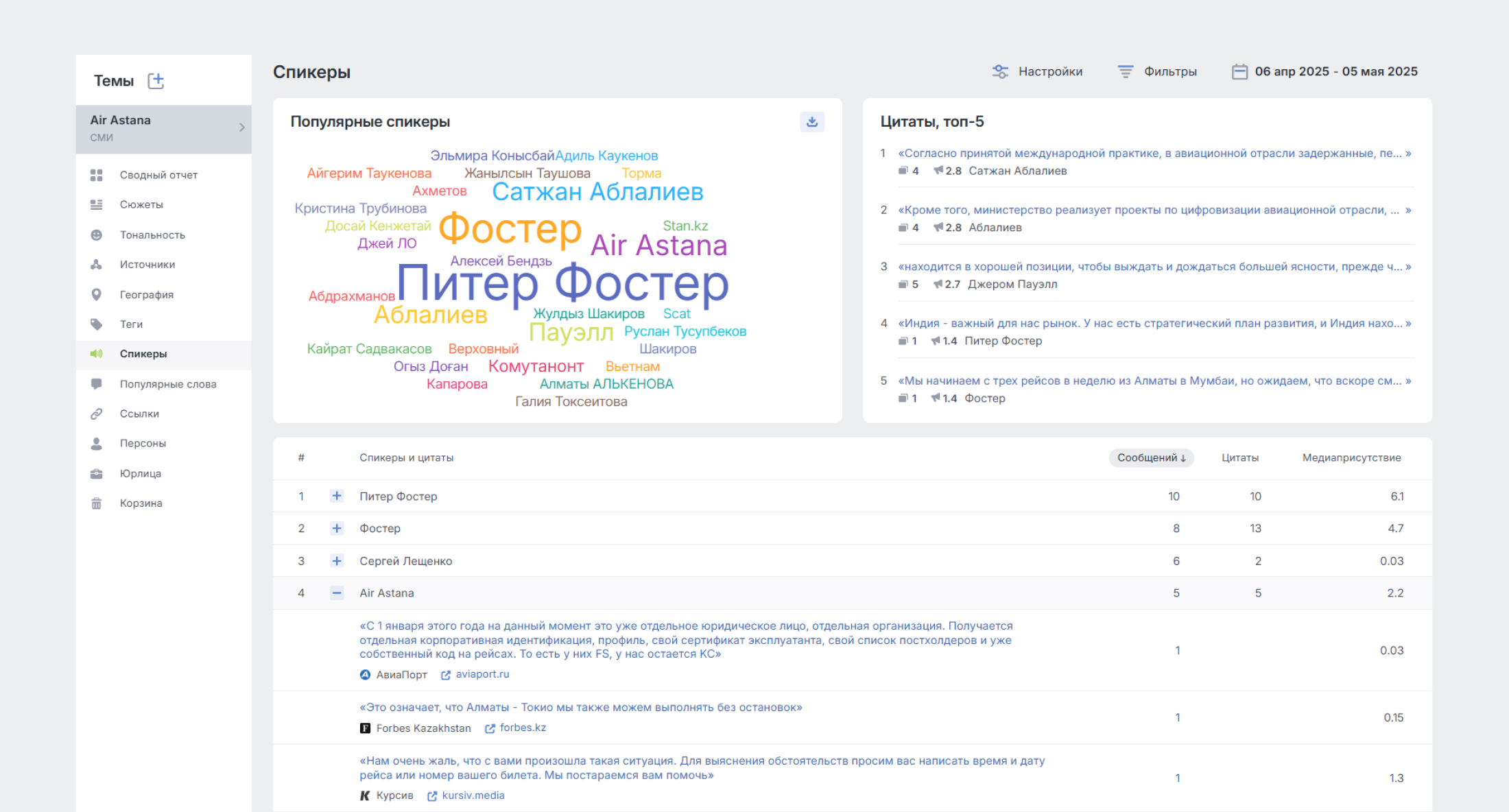The height and width of the screenshot is (812, 1509).
Task: Open the Популярные слова section
Action: click(x=168, y=384)
